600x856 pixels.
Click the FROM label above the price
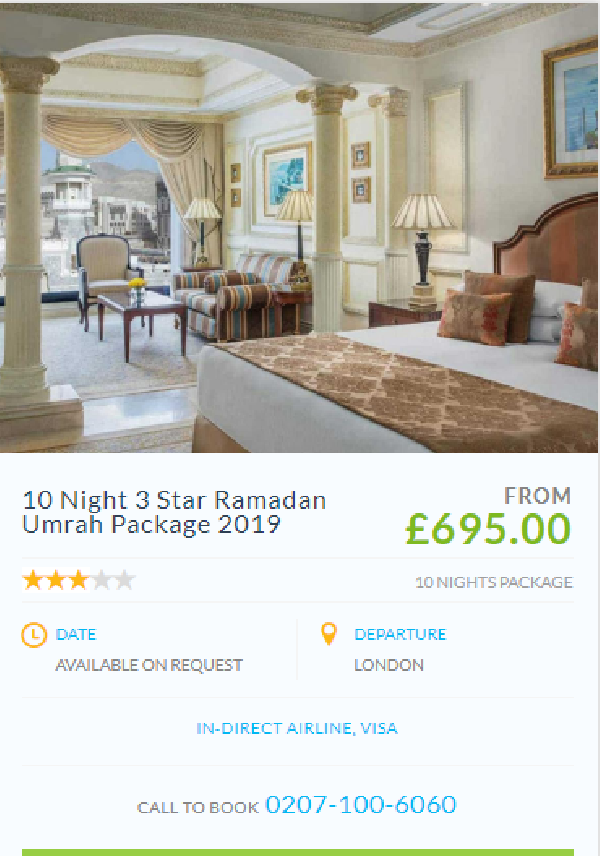pos(538,496)
